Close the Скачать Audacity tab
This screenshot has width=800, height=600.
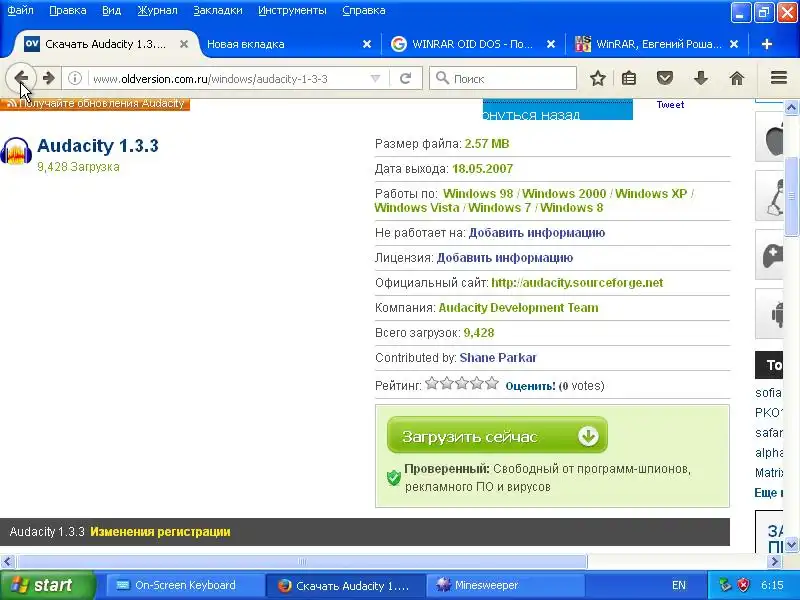tap(184, 44)
